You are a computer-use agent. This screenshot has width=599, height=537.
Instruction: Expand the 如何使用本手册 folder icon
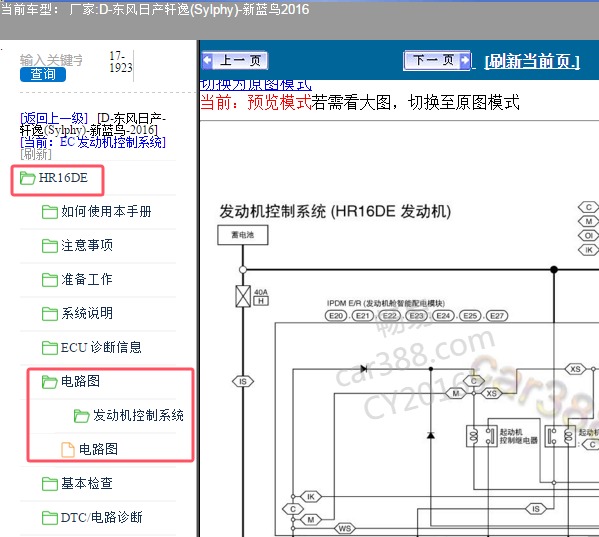coord(50,212)
